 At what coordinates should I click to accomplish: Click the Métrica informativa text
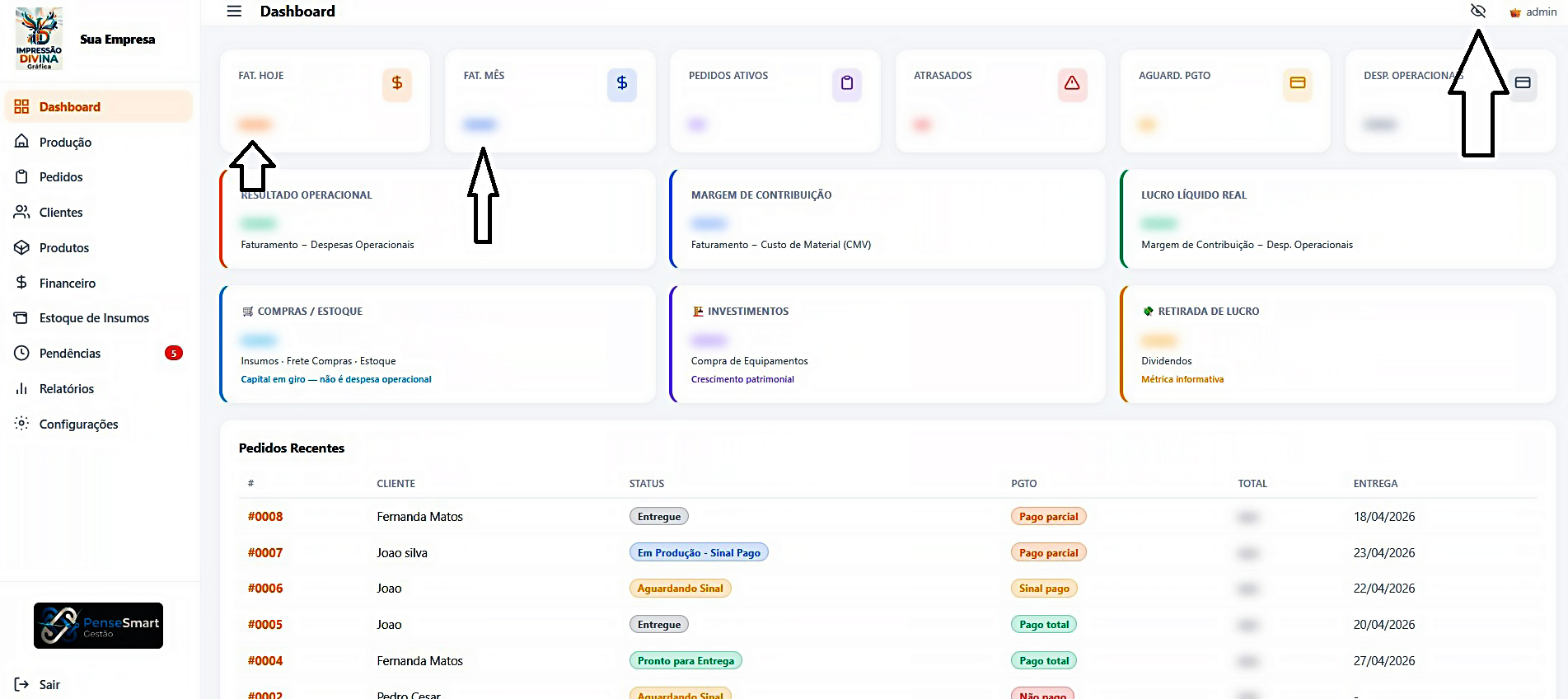click(1182, 379)
